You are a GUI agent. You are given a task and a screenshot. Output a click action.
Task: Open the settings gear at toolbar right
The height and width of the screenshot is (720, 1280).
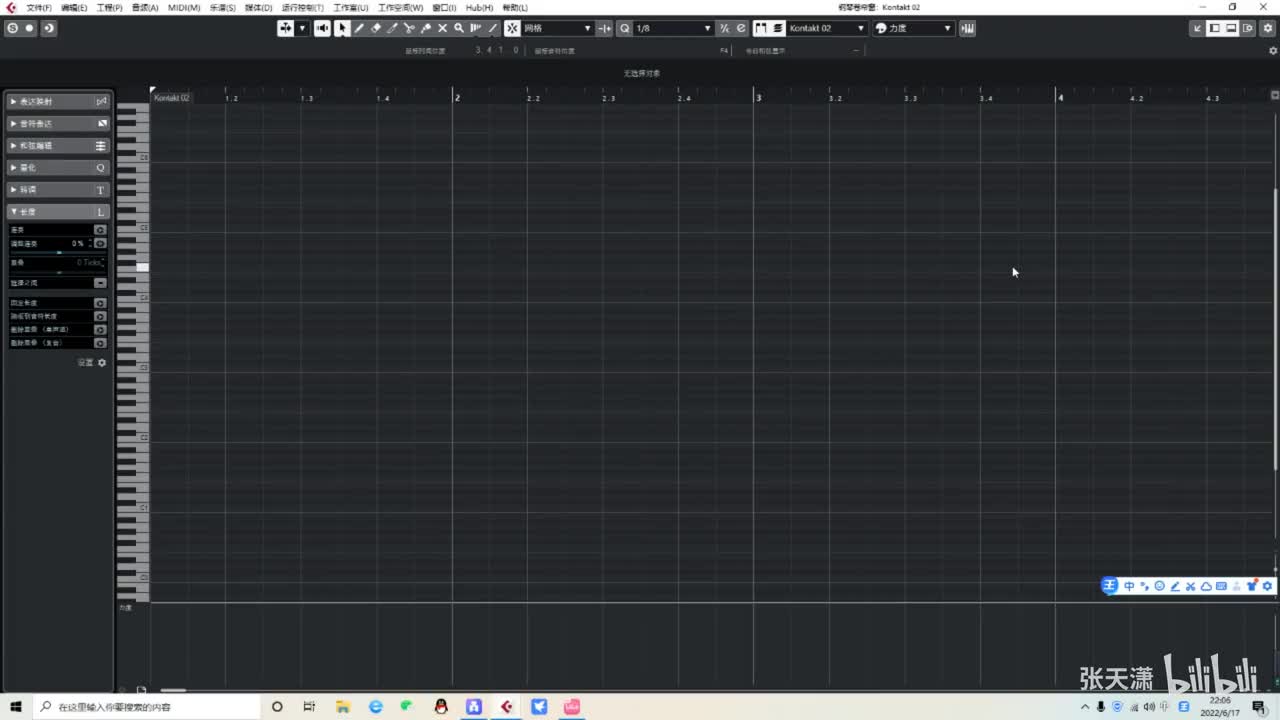point(1268,28)
